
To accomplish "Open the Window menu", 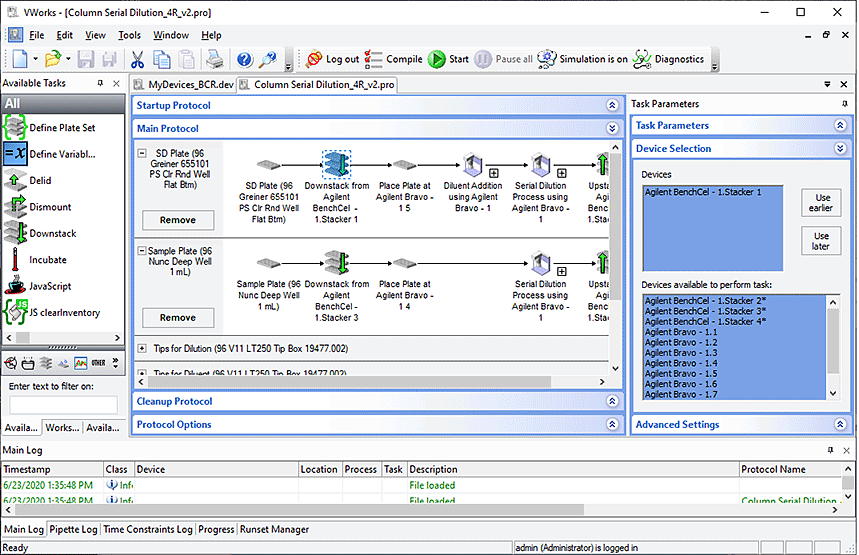I will 171,35.
